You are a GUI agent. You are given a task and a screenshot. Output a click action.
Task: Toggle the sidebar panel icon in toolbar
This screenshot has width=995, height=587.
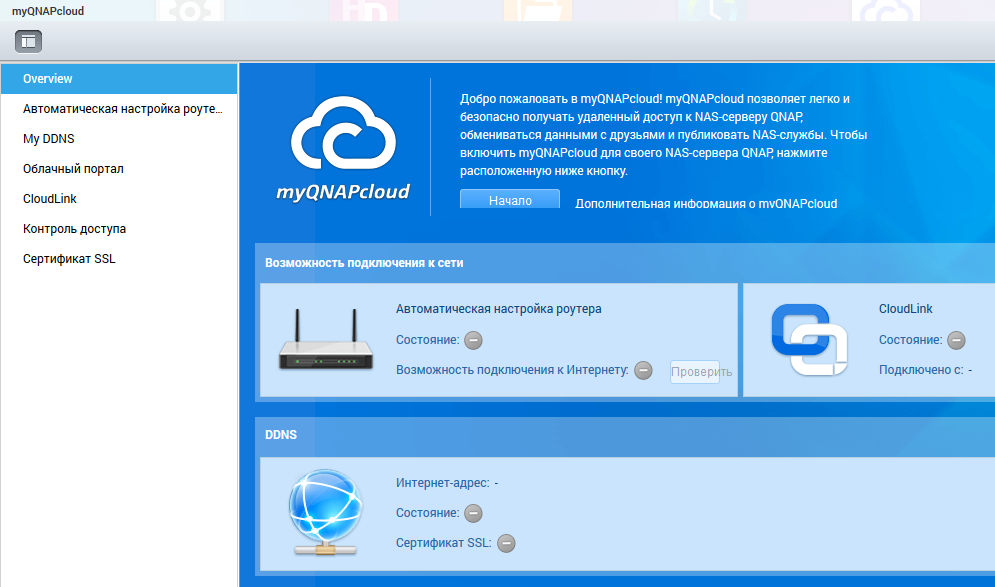click(28, 41)
